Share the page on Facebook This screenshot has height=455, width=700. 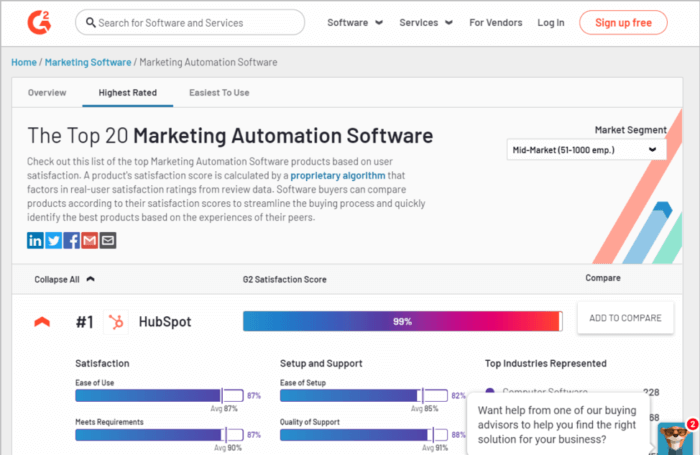pos(72,240)
